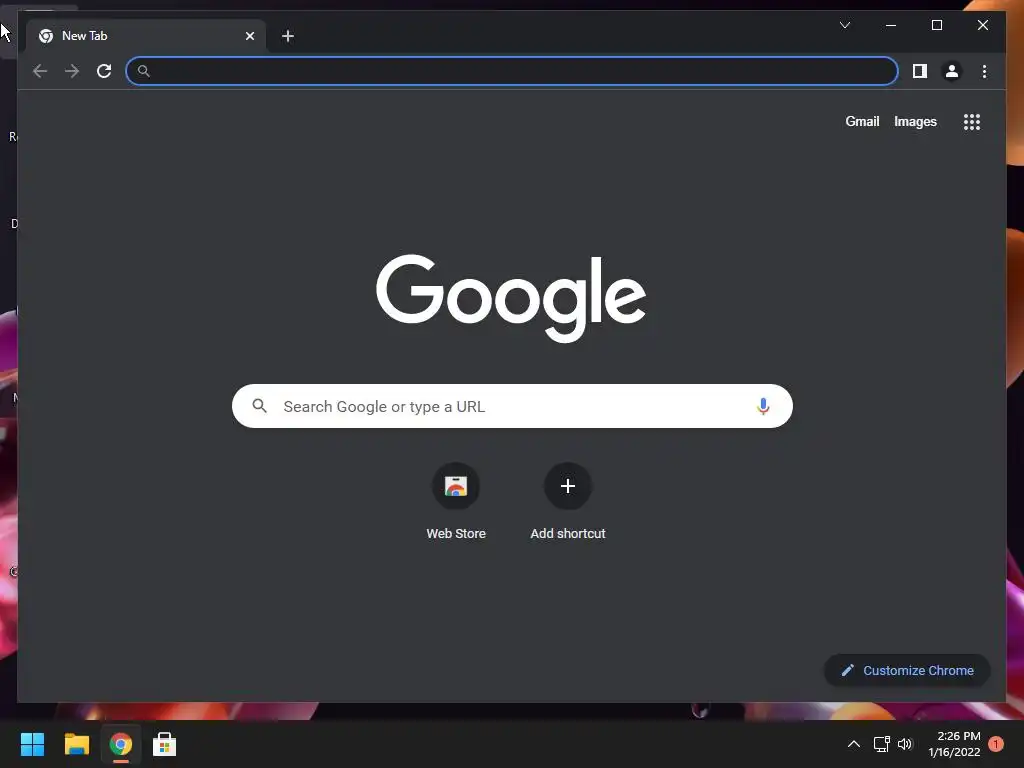Go forward with the forward arrow

72,71
